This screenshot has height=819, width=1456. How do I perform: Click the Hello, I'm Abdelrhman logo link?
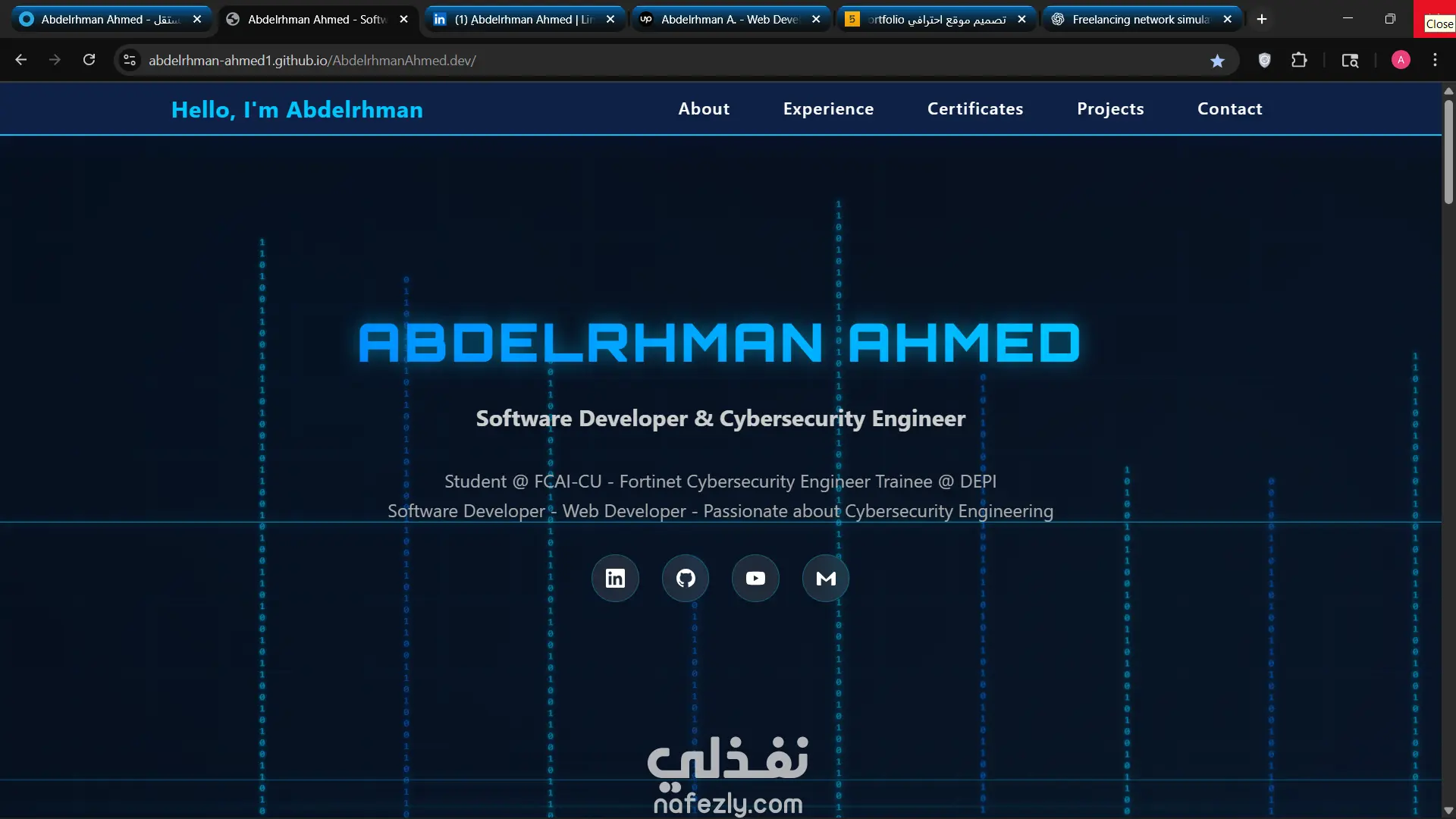297,110
